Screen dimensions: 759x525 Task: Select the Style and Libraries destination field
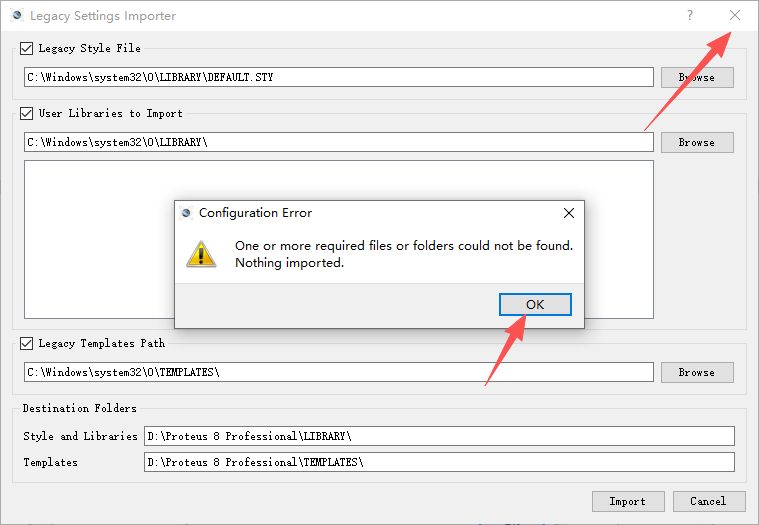(x=439, y=436)
